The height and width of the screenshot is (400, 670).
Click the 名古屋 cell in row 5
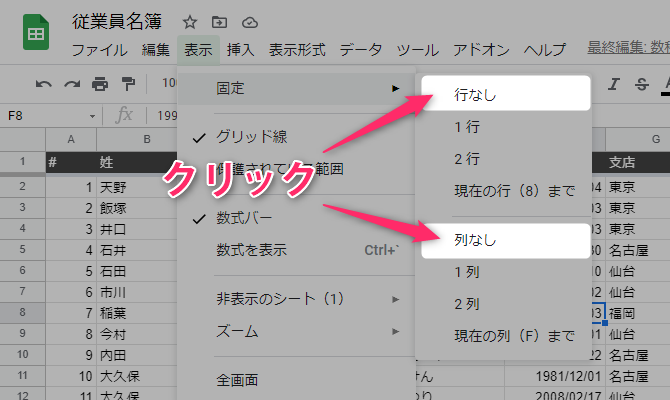(x=638, y=250)
